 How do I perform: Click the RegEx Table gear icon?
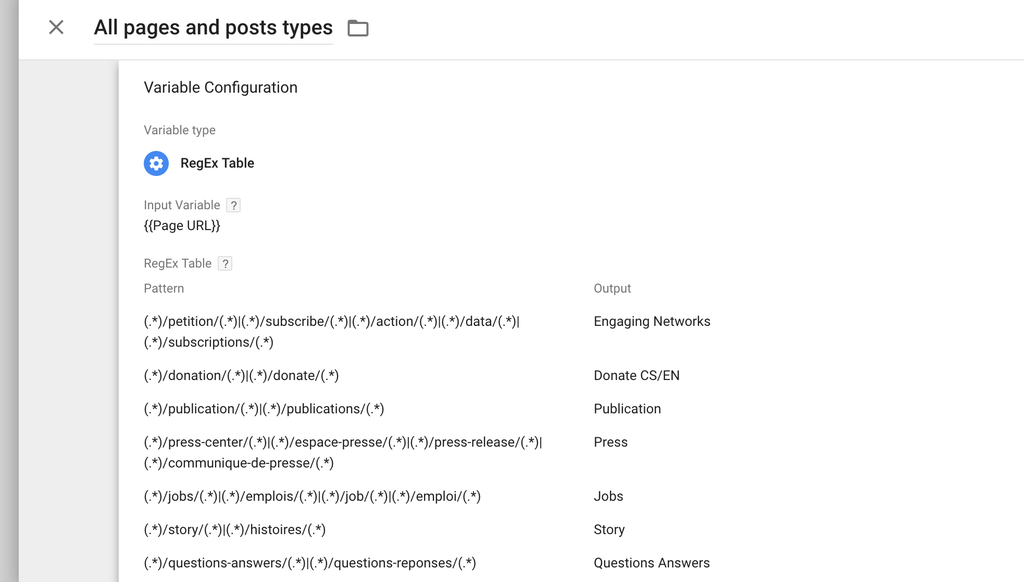coord(156,163)
